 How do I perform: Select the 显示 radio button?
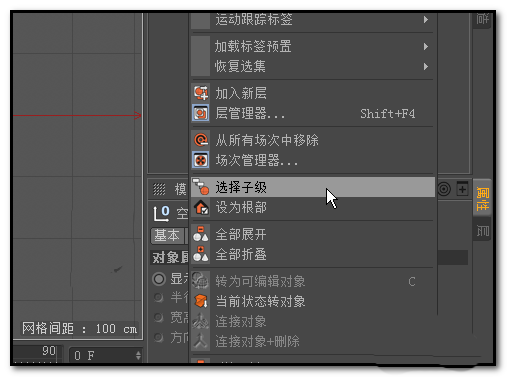(159, 279)
